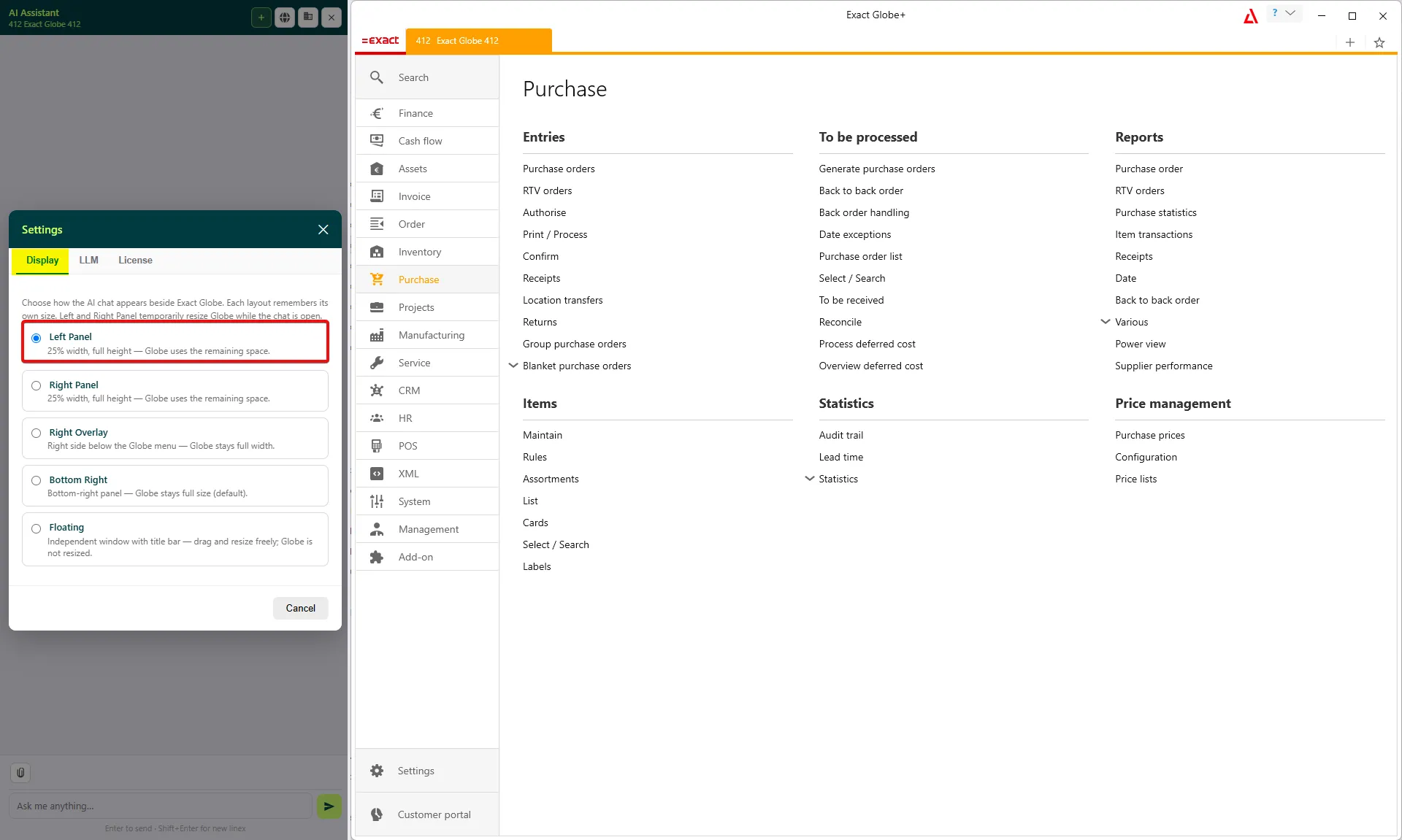Click the favorites star icon in Exact Globe+
Viewport: 1402px width, 840px height.
click(x=1379, y=42)
